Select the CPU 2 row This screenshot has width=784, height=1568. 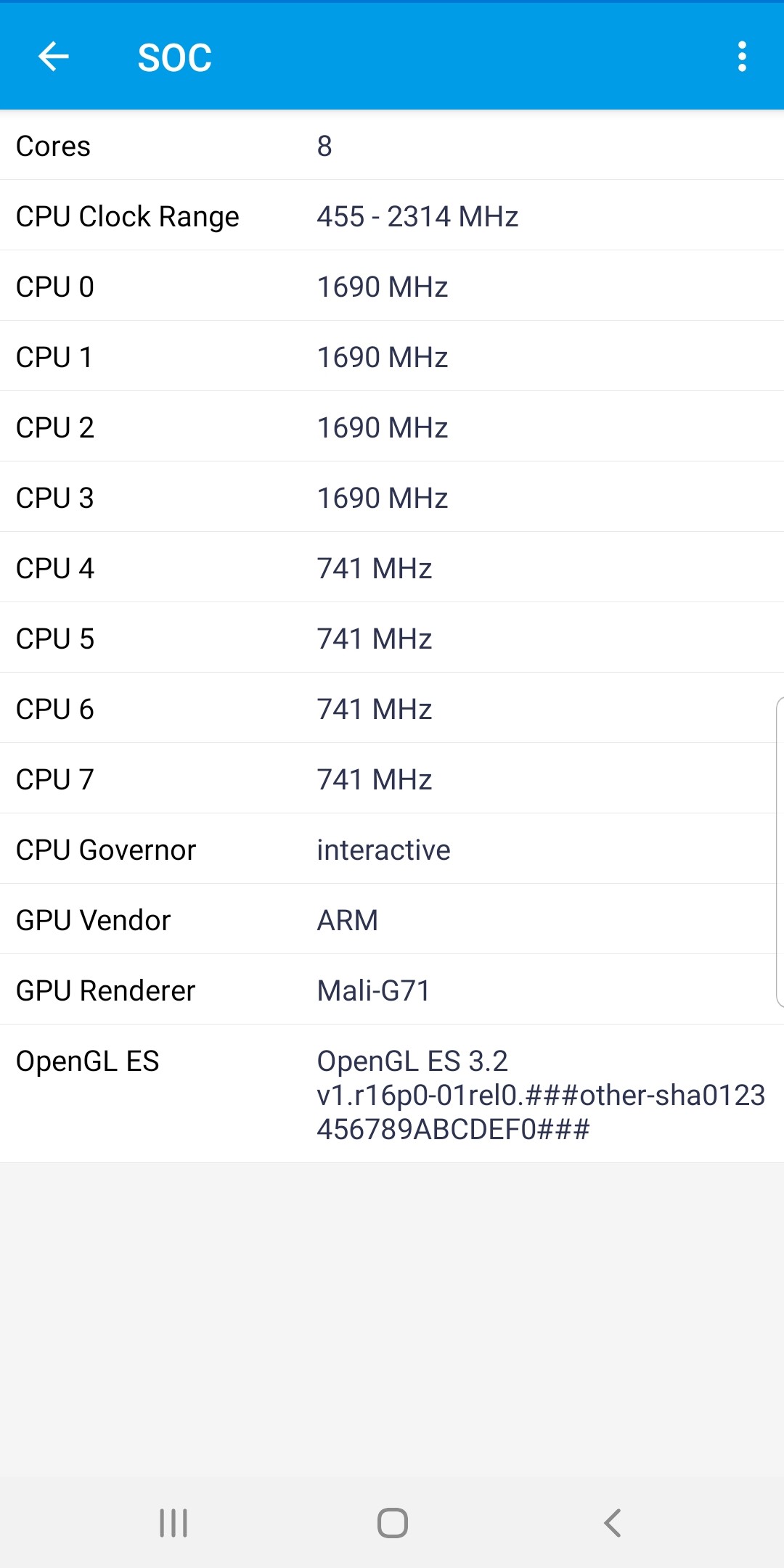[392, 427]
